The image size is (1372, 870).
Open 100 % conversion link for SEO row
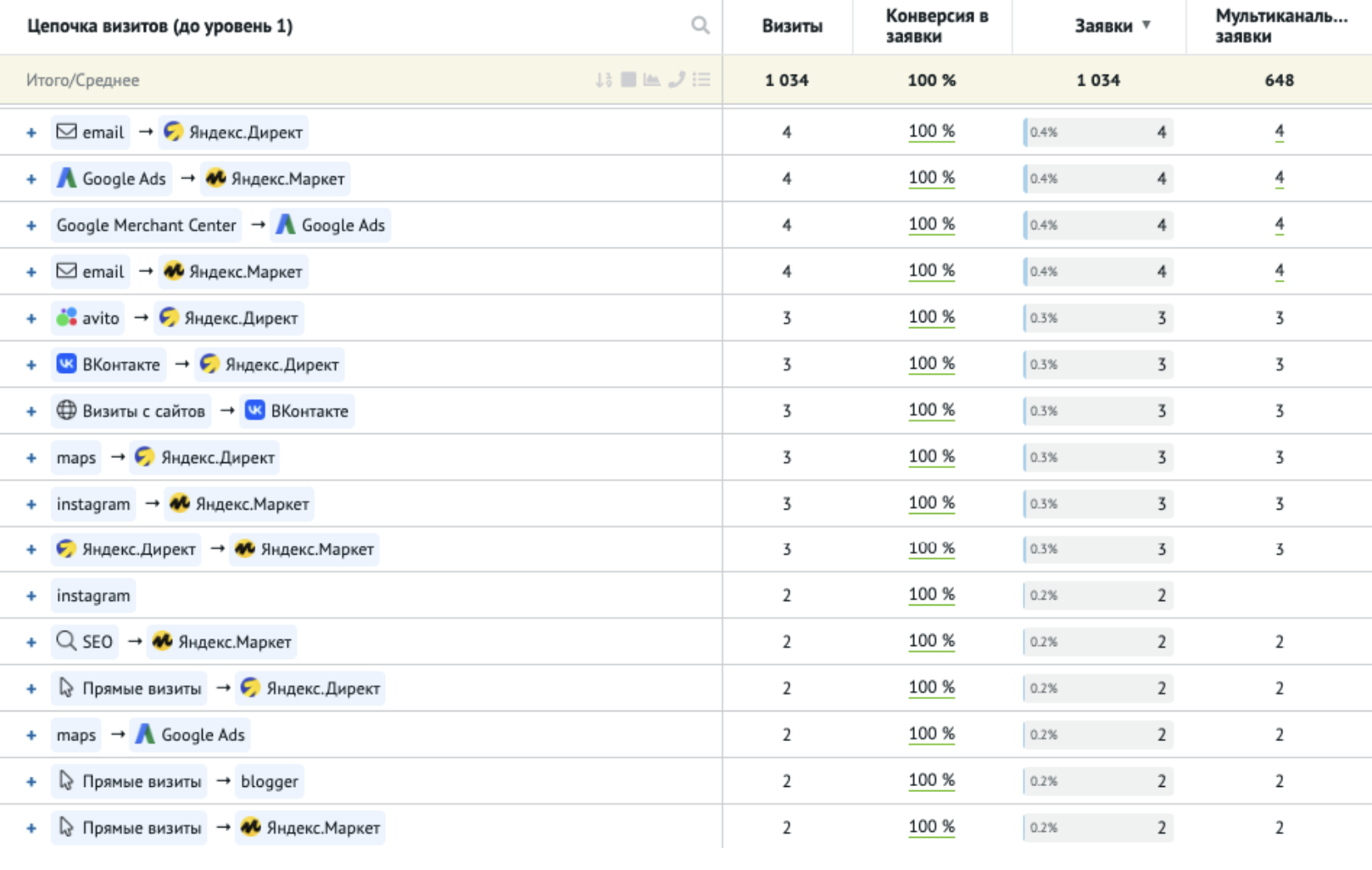(x=931, y=642)
